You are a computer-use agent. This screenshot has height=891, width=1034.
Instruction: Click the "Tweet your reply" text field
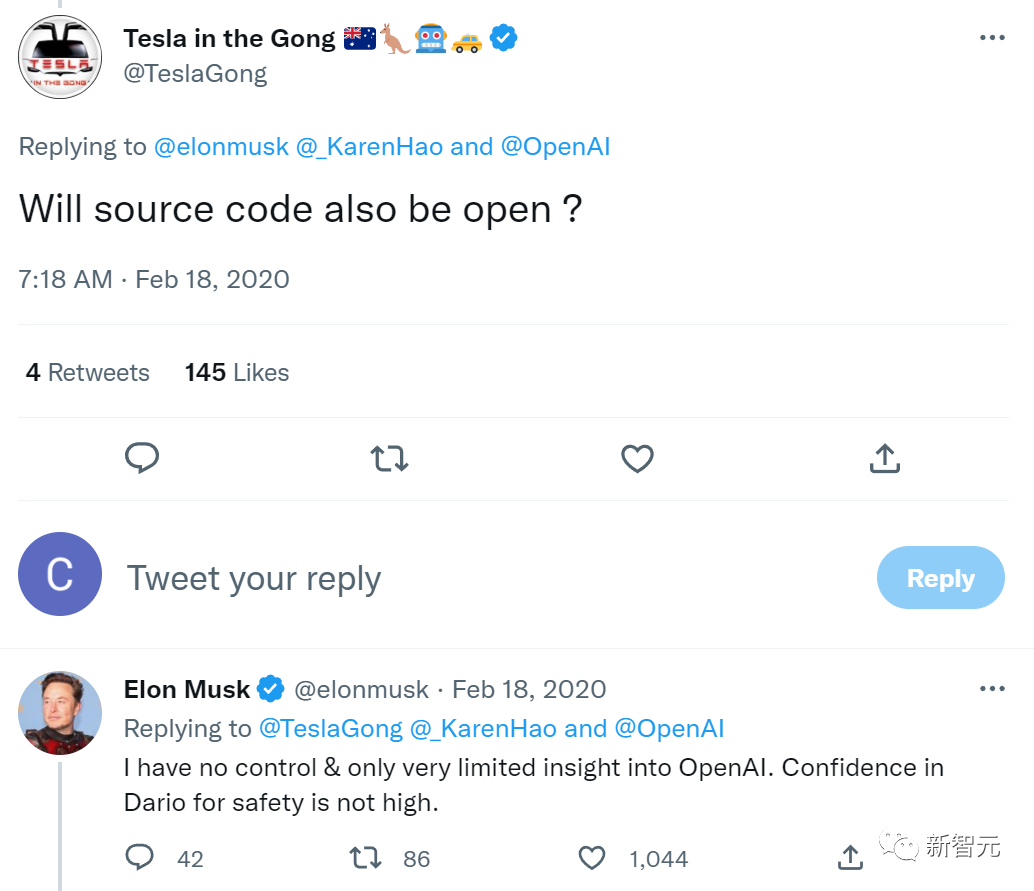(400, 578)
